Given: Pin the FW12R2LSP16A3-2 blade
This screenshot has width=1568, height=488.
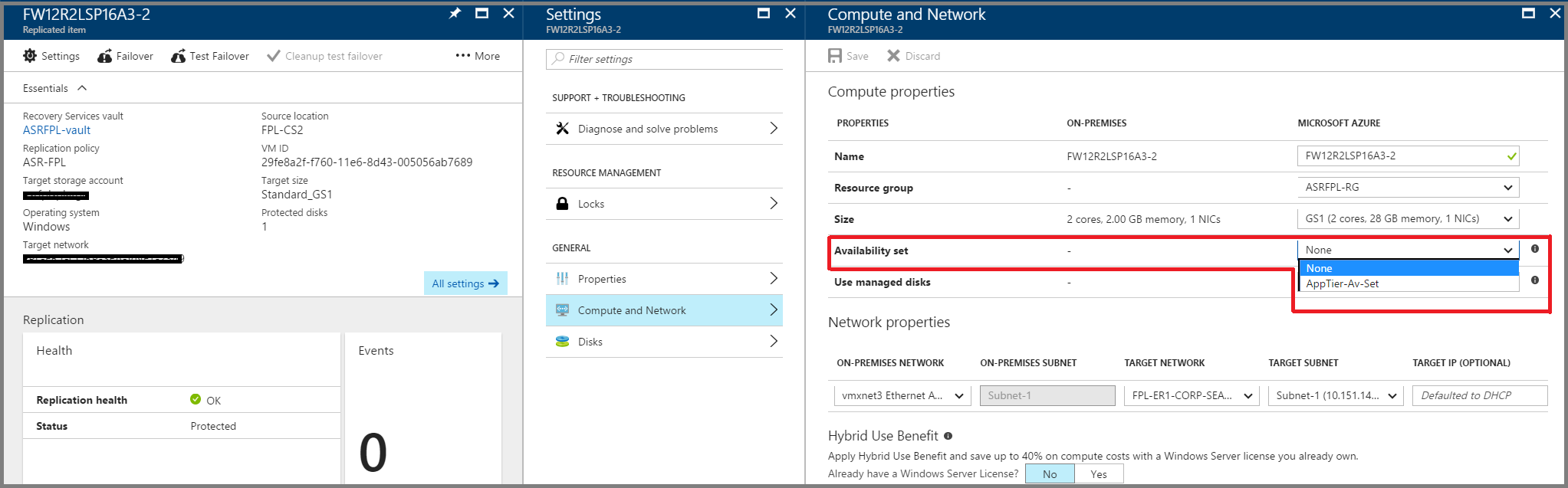Looking at the screenshot, I should pos(455,13).
